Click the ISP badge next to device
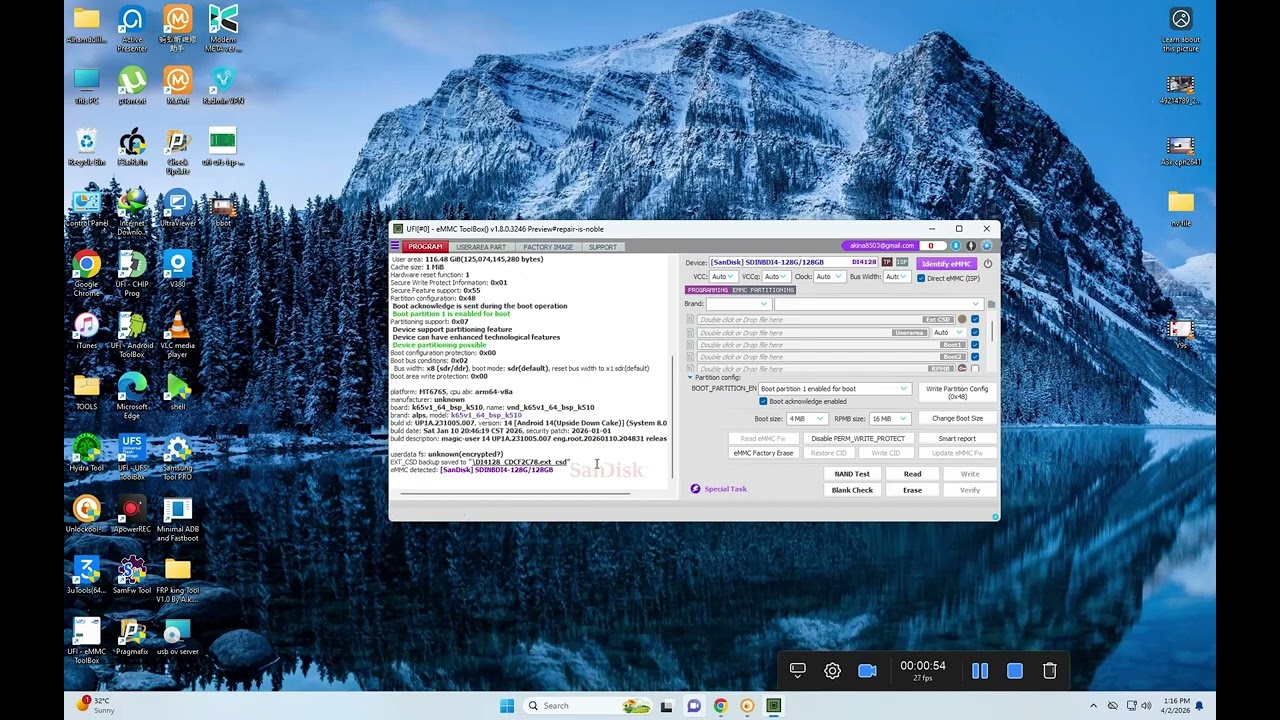The height and width of the screenshot is (720, 1280). coord(902,263)
